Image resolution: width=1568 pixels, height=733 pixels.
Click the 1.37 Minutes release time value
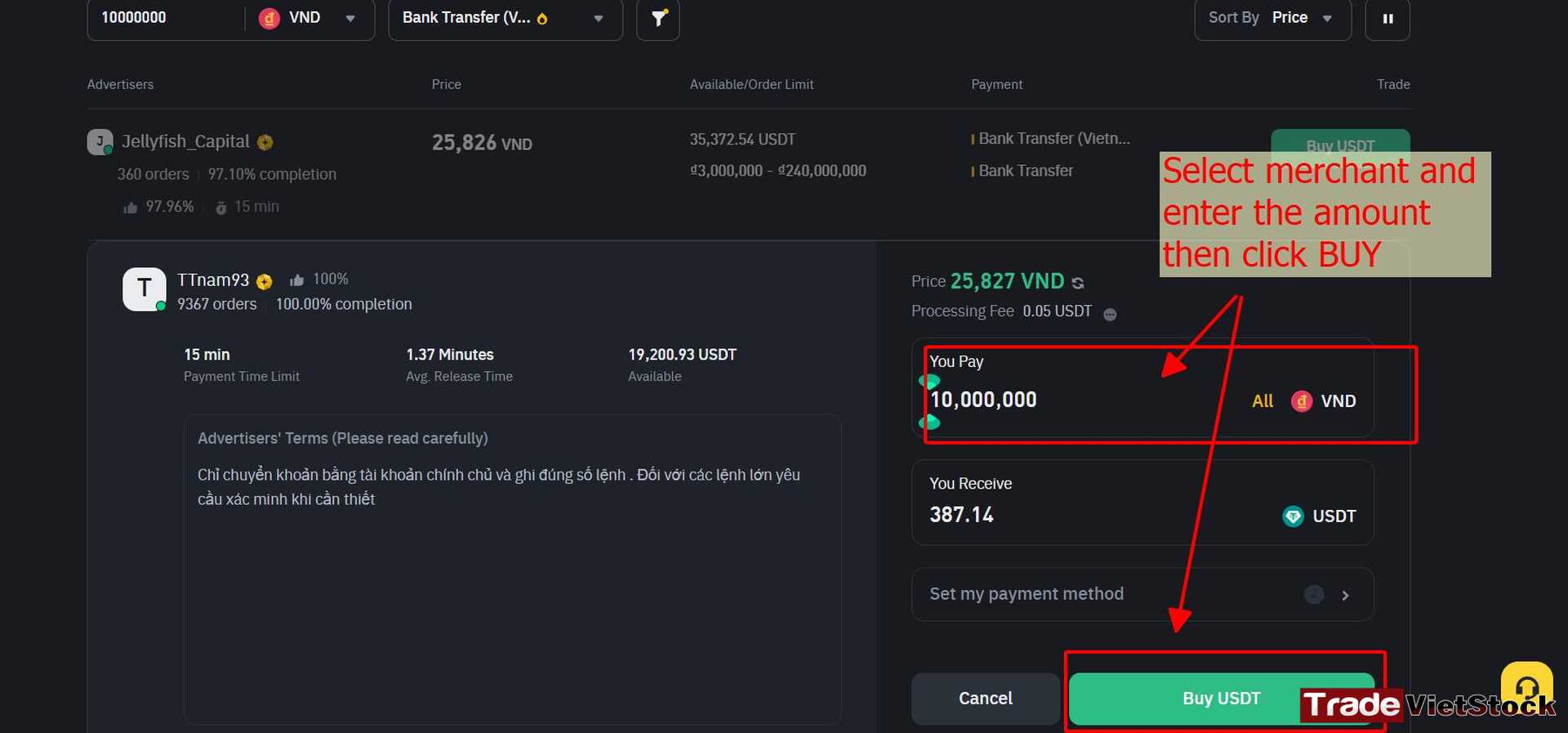[450, 355]
